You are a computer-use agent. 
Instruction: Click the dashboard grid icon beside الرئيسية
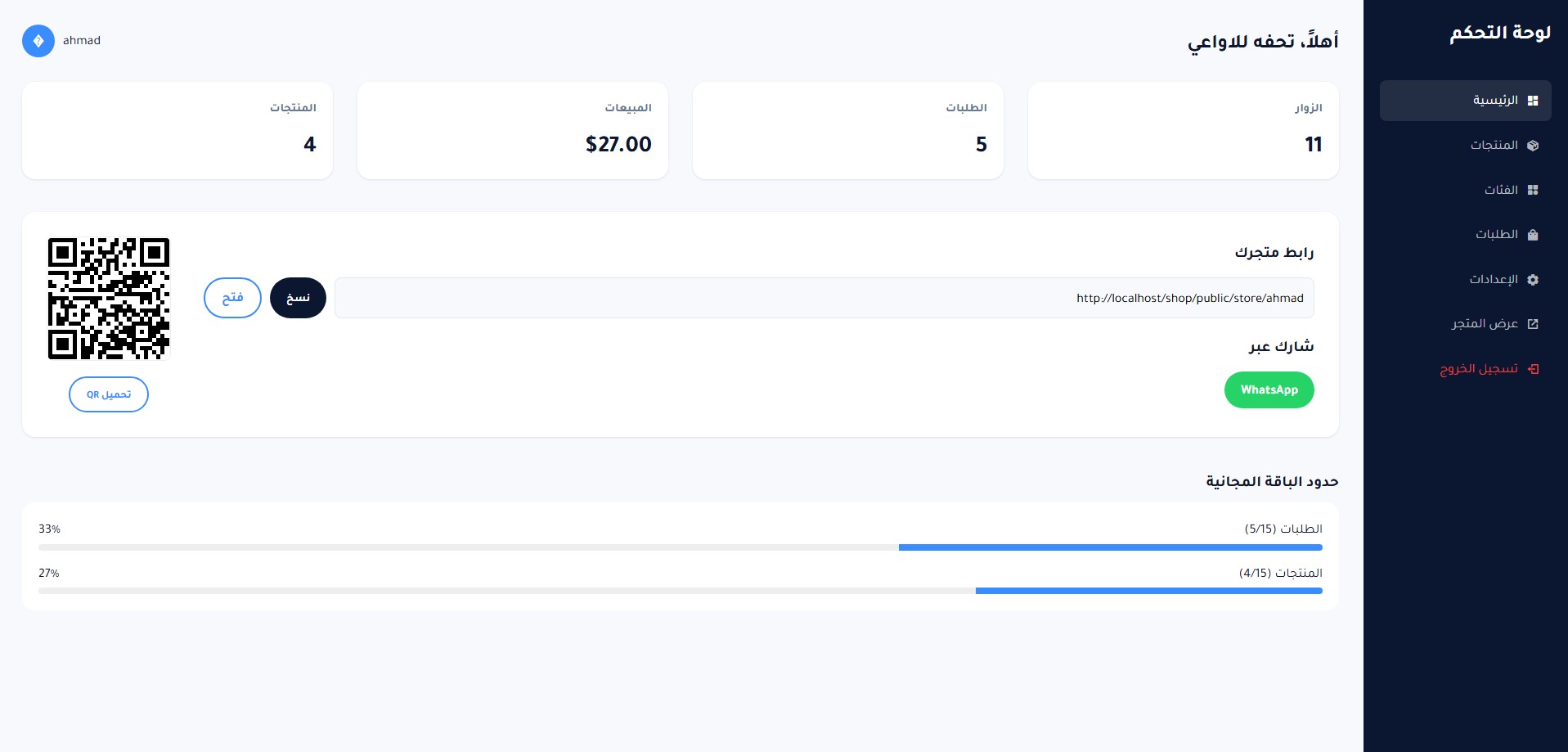point(1533,101)
